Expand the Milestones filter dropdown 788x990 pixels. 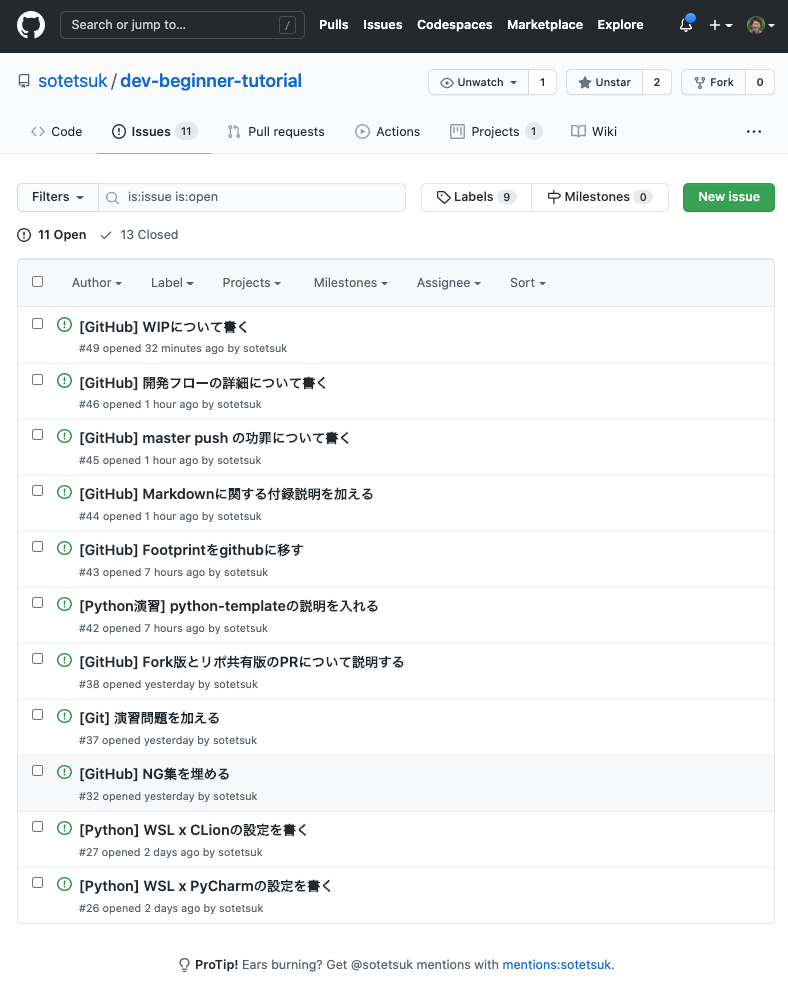coord(350,283)
